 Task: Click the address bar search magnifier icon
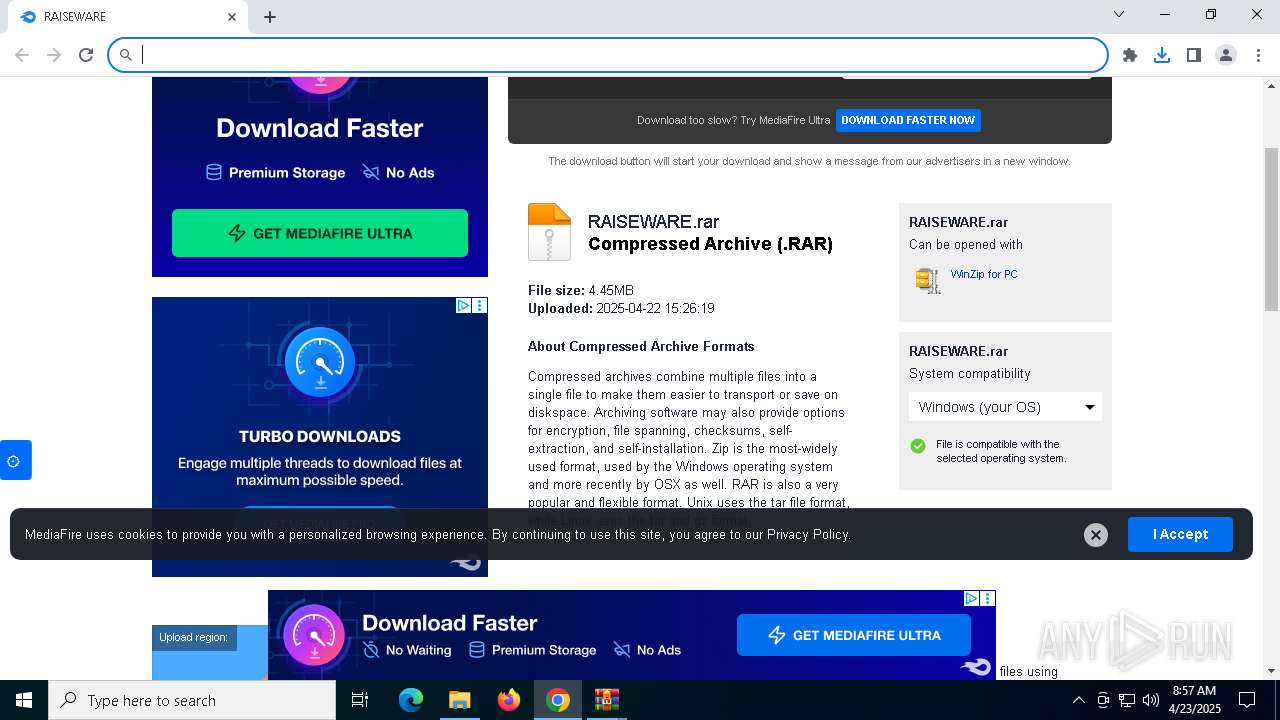pos(126,55)
